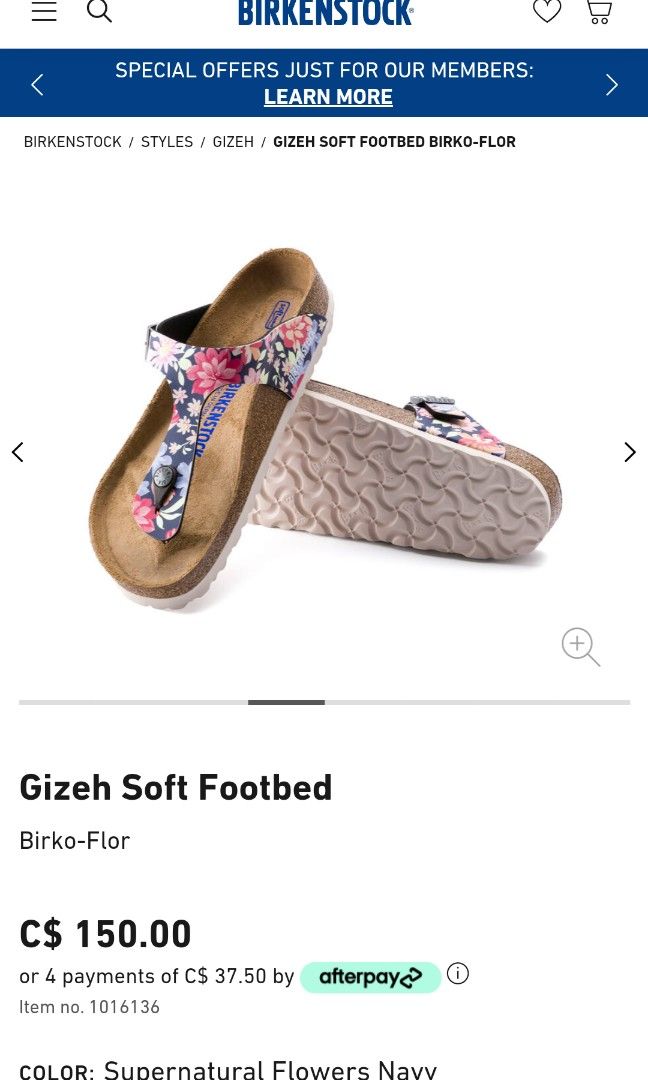Open the hamburger menu

click(44, 10)
